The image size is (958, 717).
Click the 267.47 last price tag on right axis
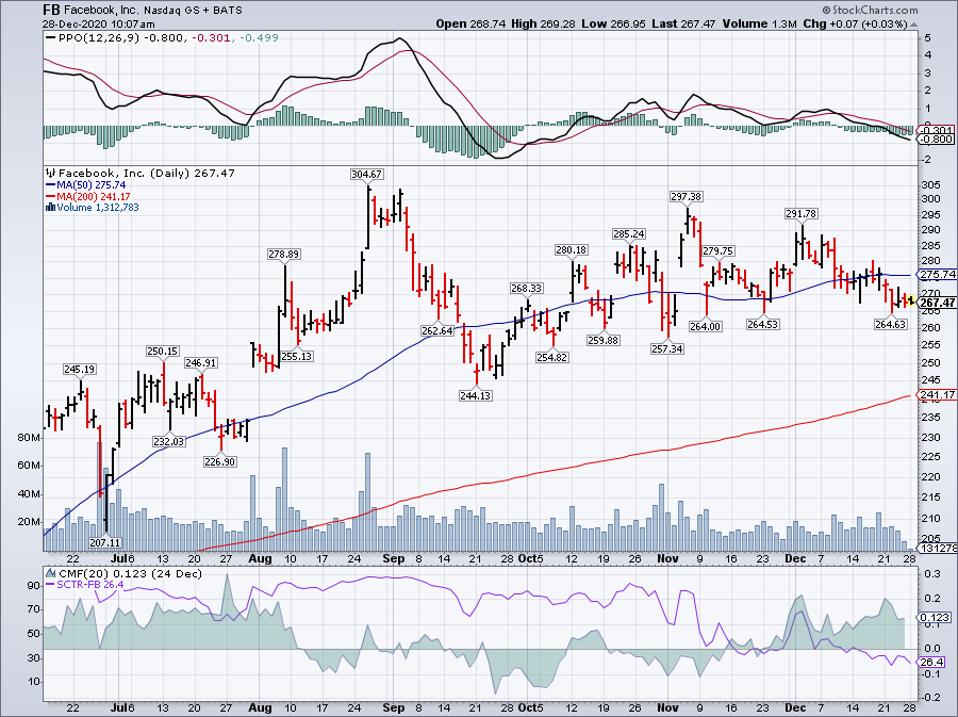coord(937,303)
